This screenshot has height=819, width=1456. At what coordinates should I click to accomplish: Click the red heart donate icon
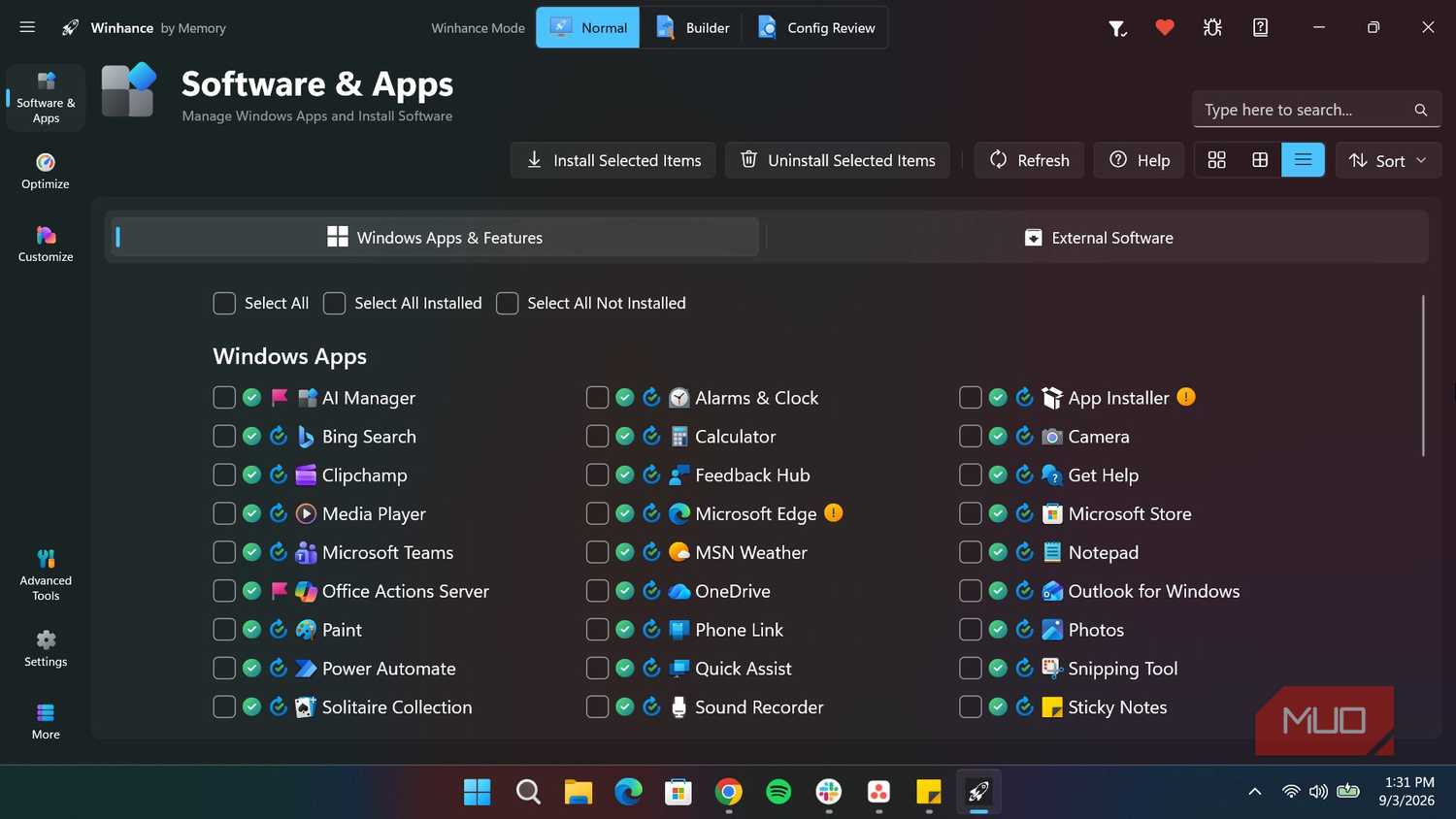click(x=1165, y=27)
